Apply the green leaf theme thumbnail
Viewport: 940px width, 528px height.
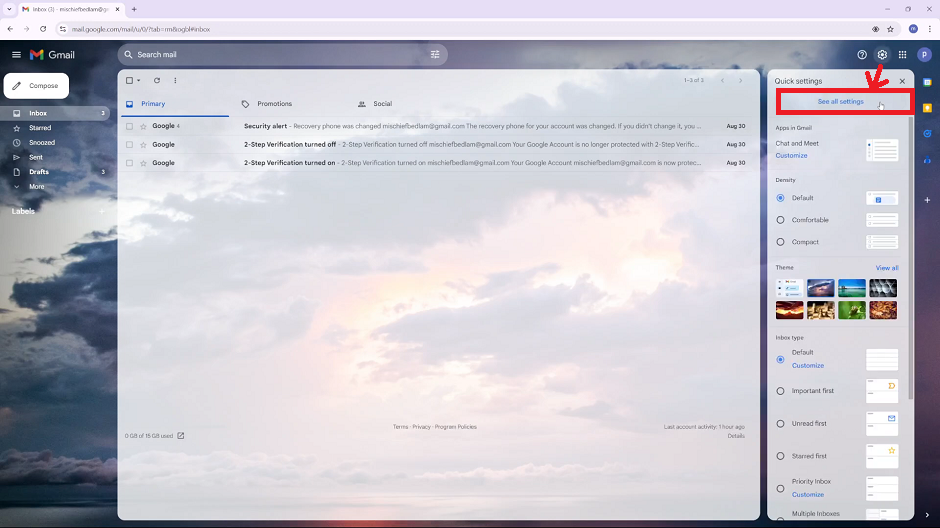[x=851, y=310]
